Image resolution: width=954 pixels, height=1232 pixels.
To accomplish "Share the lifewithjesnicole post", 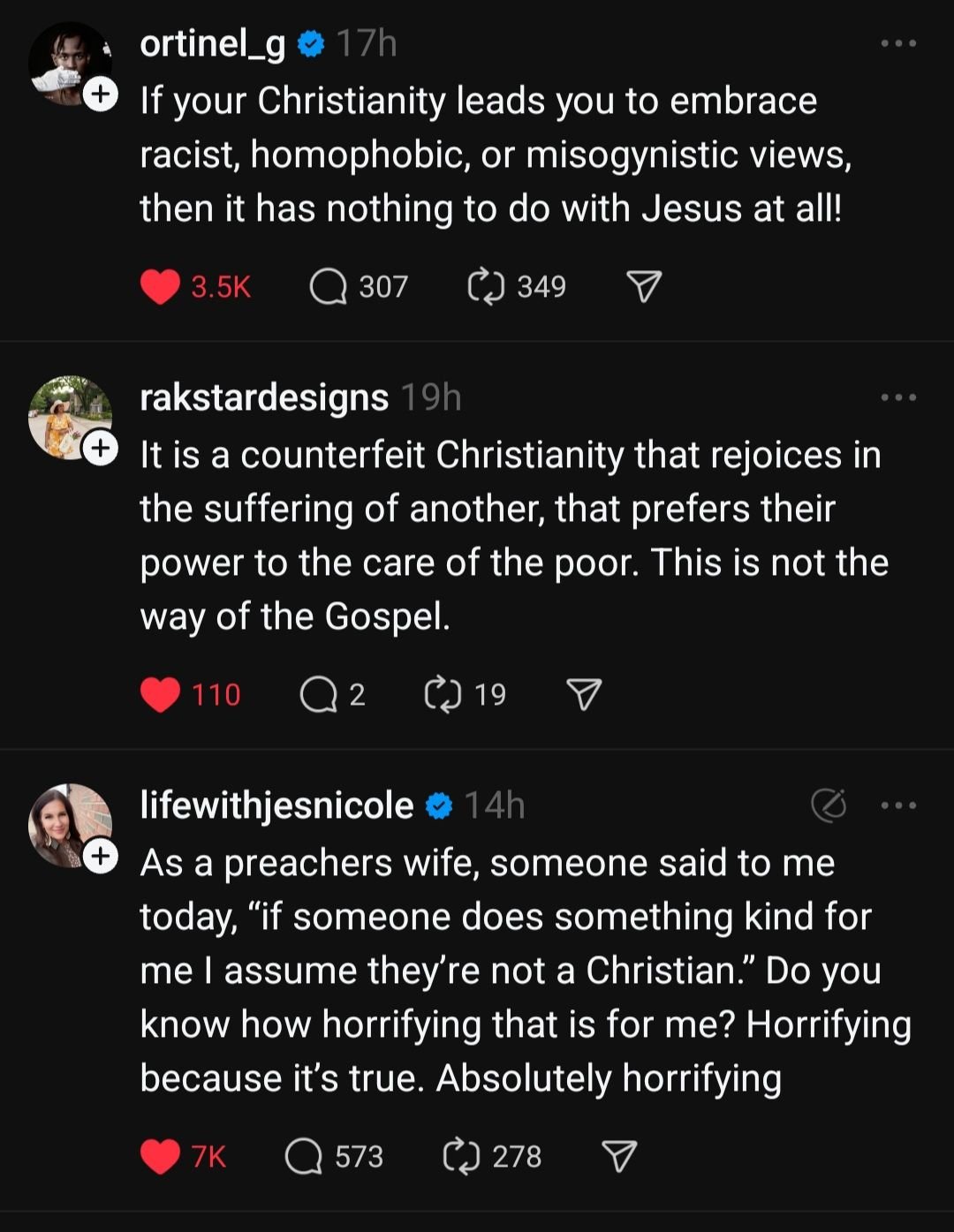I will pyautogui.click(x=619, y=1157).
